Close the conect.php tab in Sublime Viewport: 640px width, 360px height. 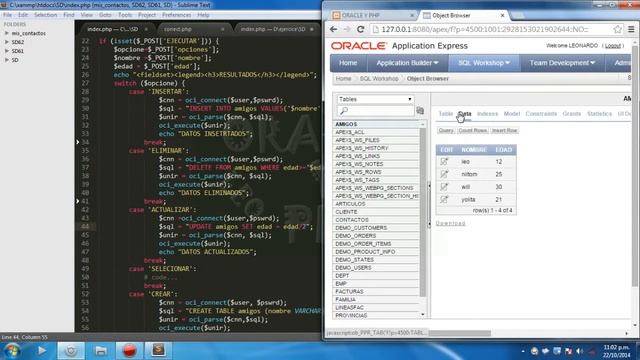click(x=222, y=29)
